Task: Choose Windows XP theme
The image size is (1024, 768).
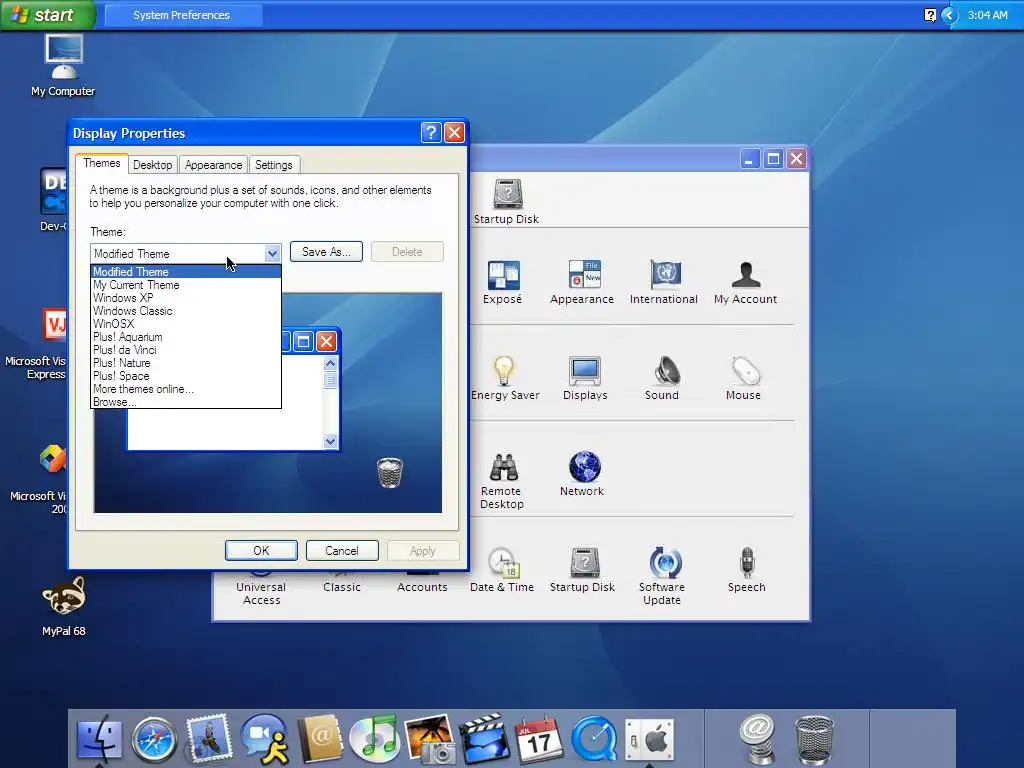Action: (186, 298)
